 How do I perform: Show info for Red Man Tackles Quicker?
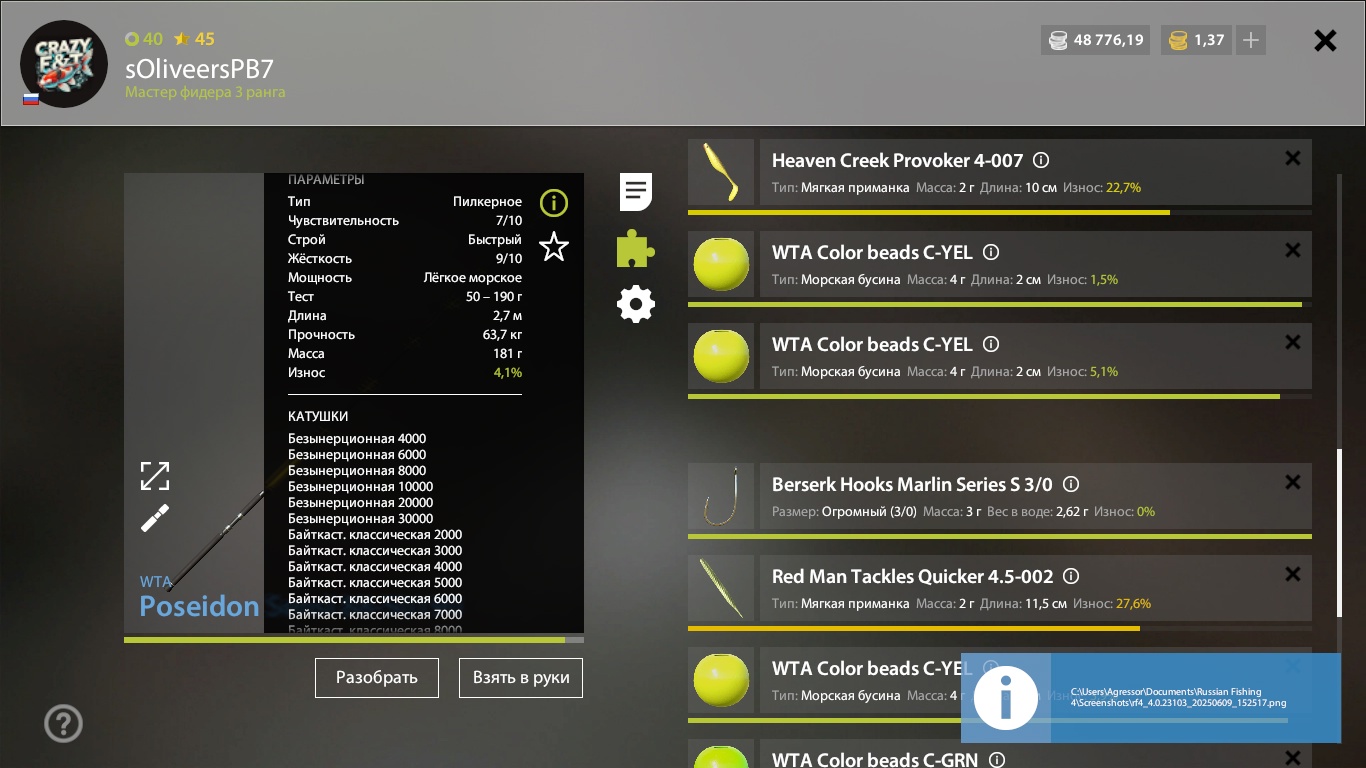pyautogui.click(x=1071, y=576)
